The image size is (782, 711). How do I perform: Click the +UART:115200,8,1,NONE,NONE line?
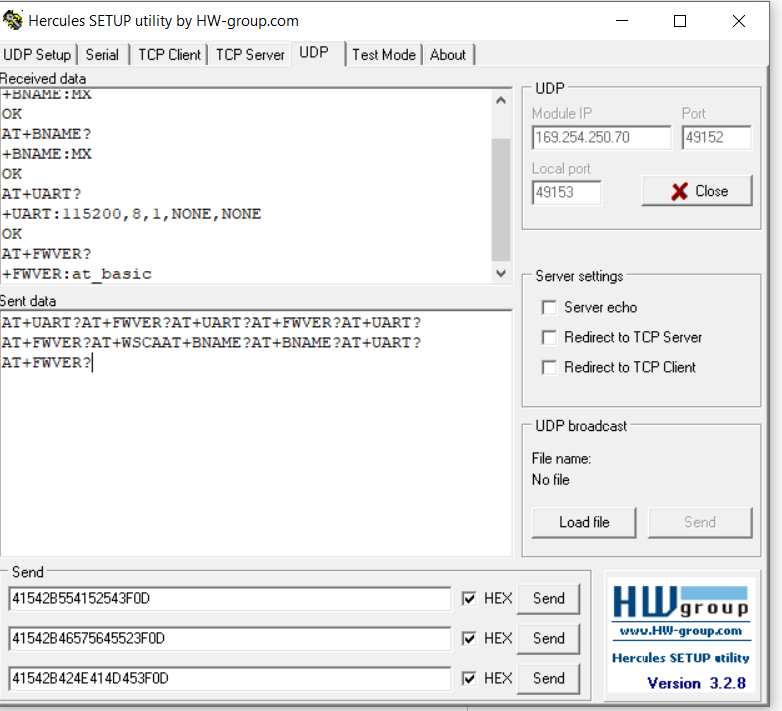(131, 214)
